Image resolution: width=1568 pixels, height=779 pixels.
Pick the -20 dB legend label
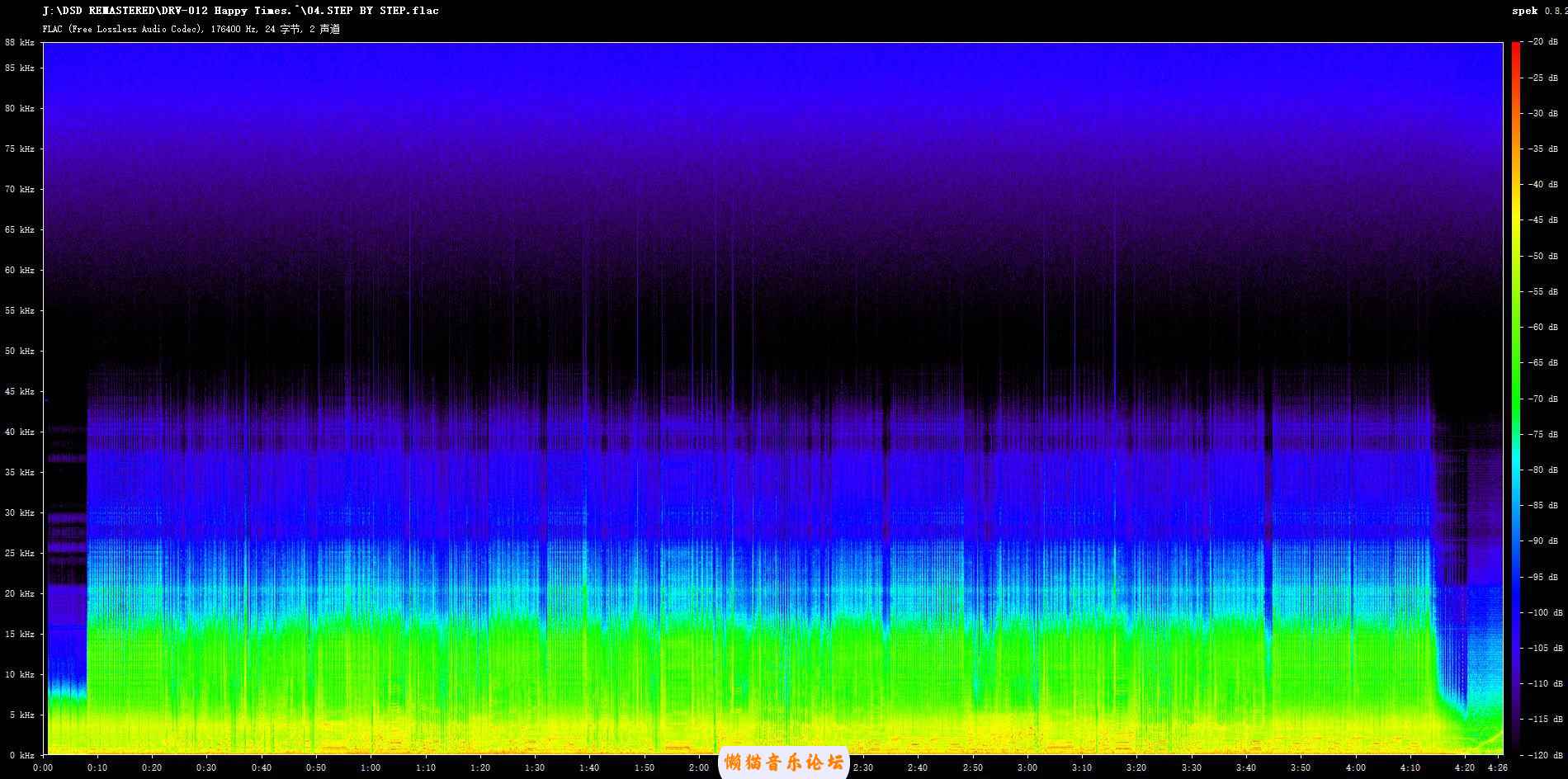1542,42
